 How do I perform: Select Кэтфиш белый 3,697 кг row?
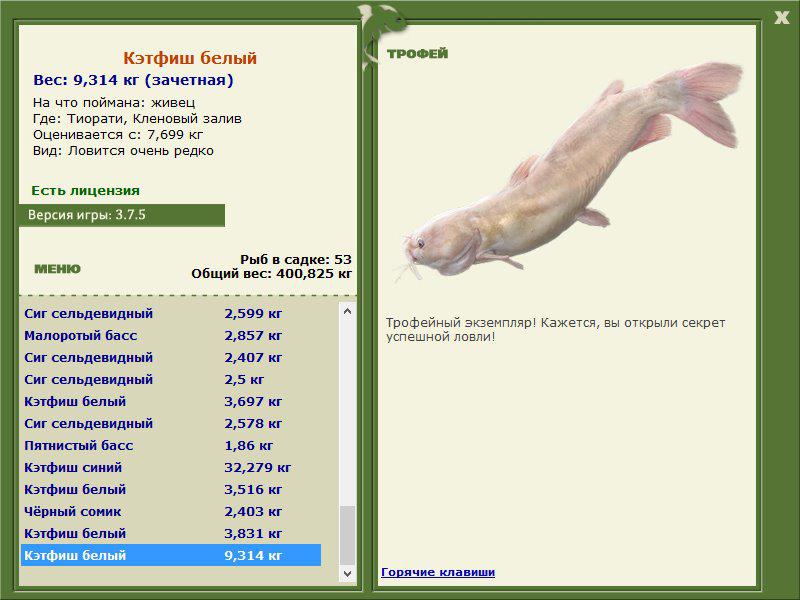[x=171, y=401]
